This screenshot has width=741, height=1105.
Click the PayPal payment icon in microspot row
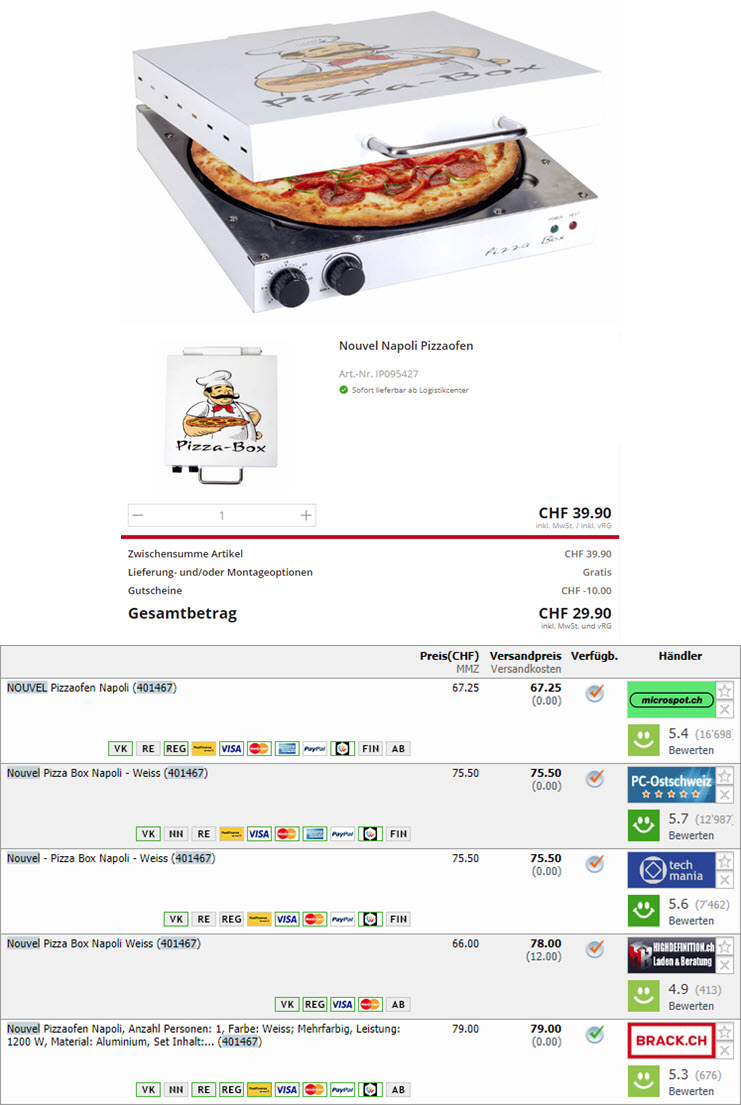314,748
